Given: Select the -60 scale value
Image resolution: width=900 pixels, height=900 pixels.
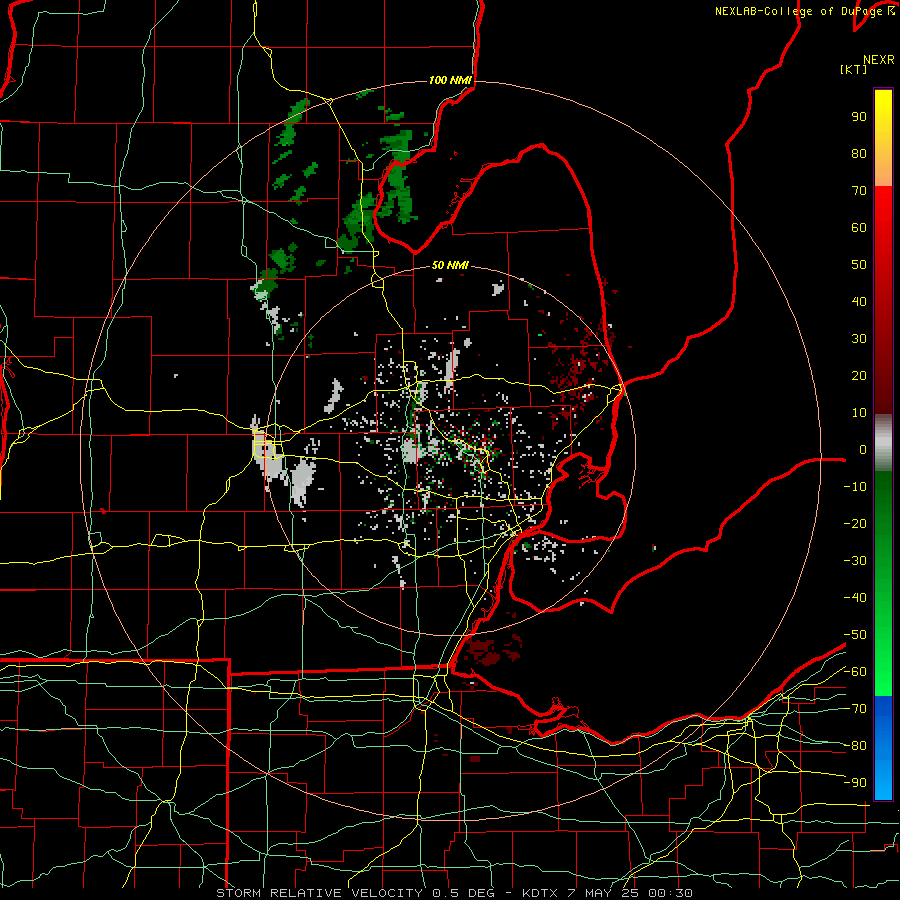Looking at the screenshot, I should 855,672.
